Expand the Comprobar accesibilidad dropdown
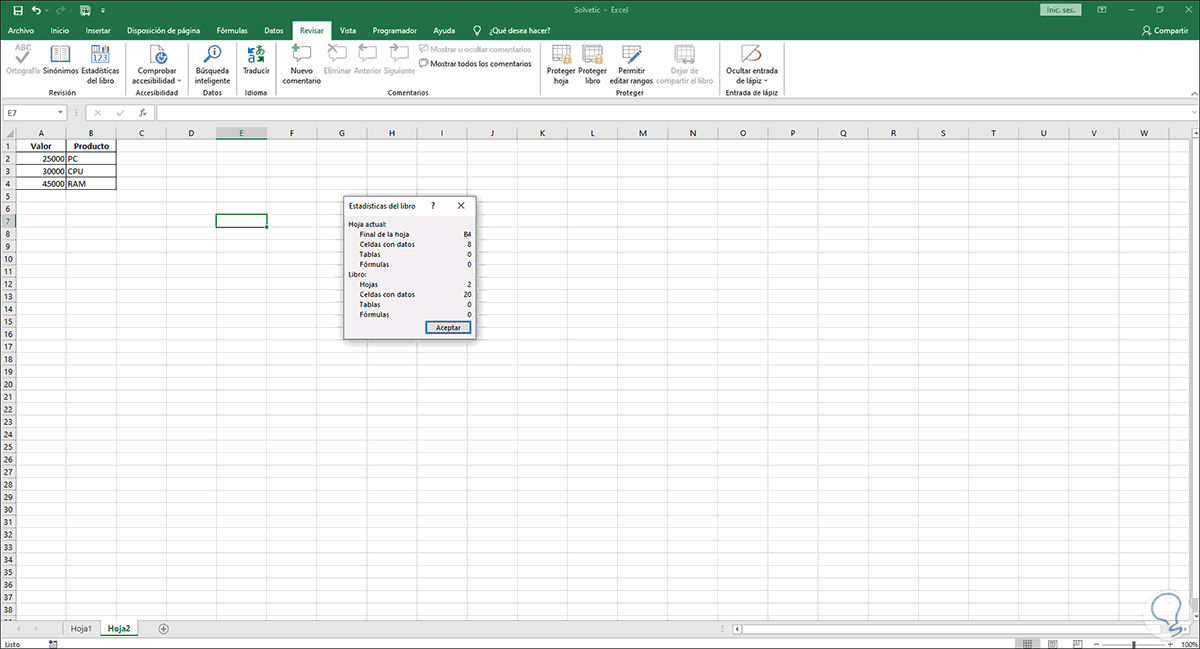The width and height of the screenshot is (1200, 649). coord(179,81)
